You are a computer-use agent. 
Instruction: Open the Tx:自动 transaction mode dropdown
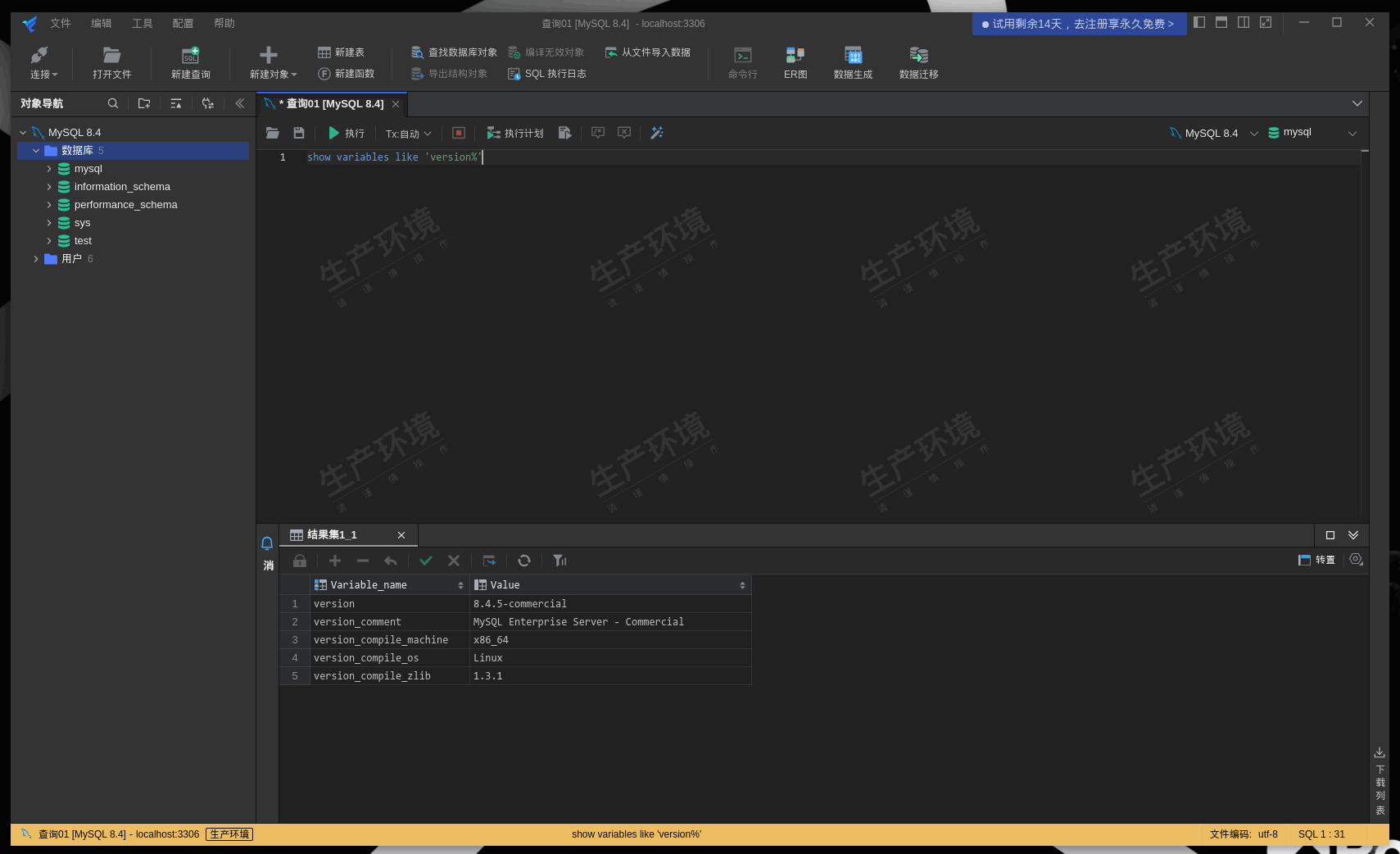407,133
